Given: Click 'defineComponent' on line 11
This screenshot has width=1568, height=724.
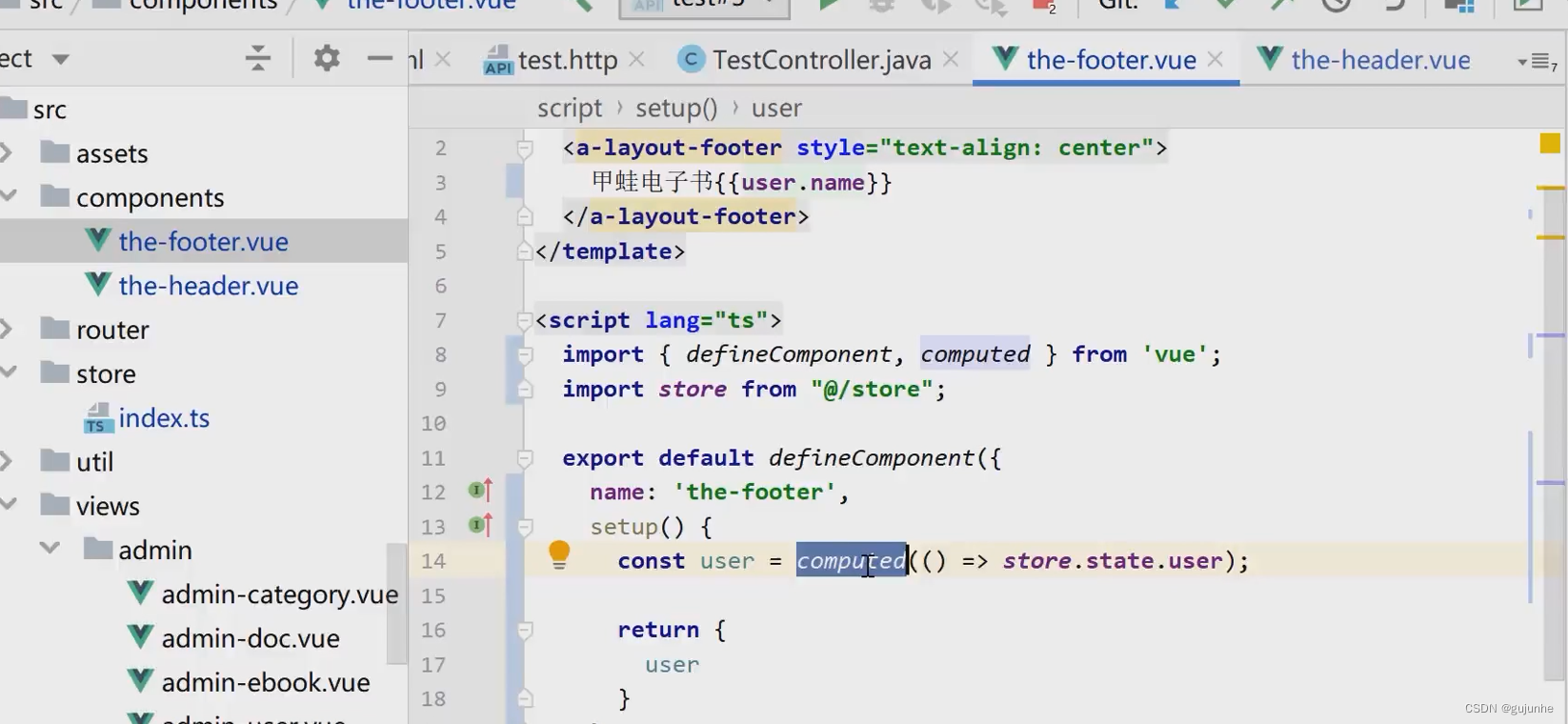Looking at the screenshot, I should 871,458.
